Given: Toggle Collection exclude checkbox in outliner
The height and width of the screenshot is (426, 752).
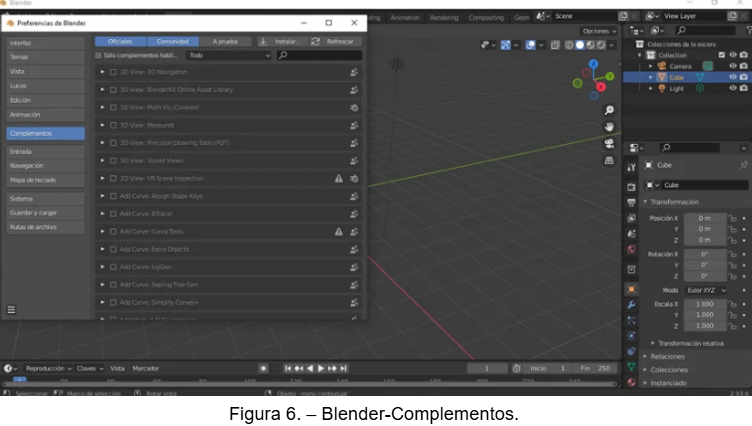Looking at the screenshot, I should pyautogui.click(x=722, y=55).
